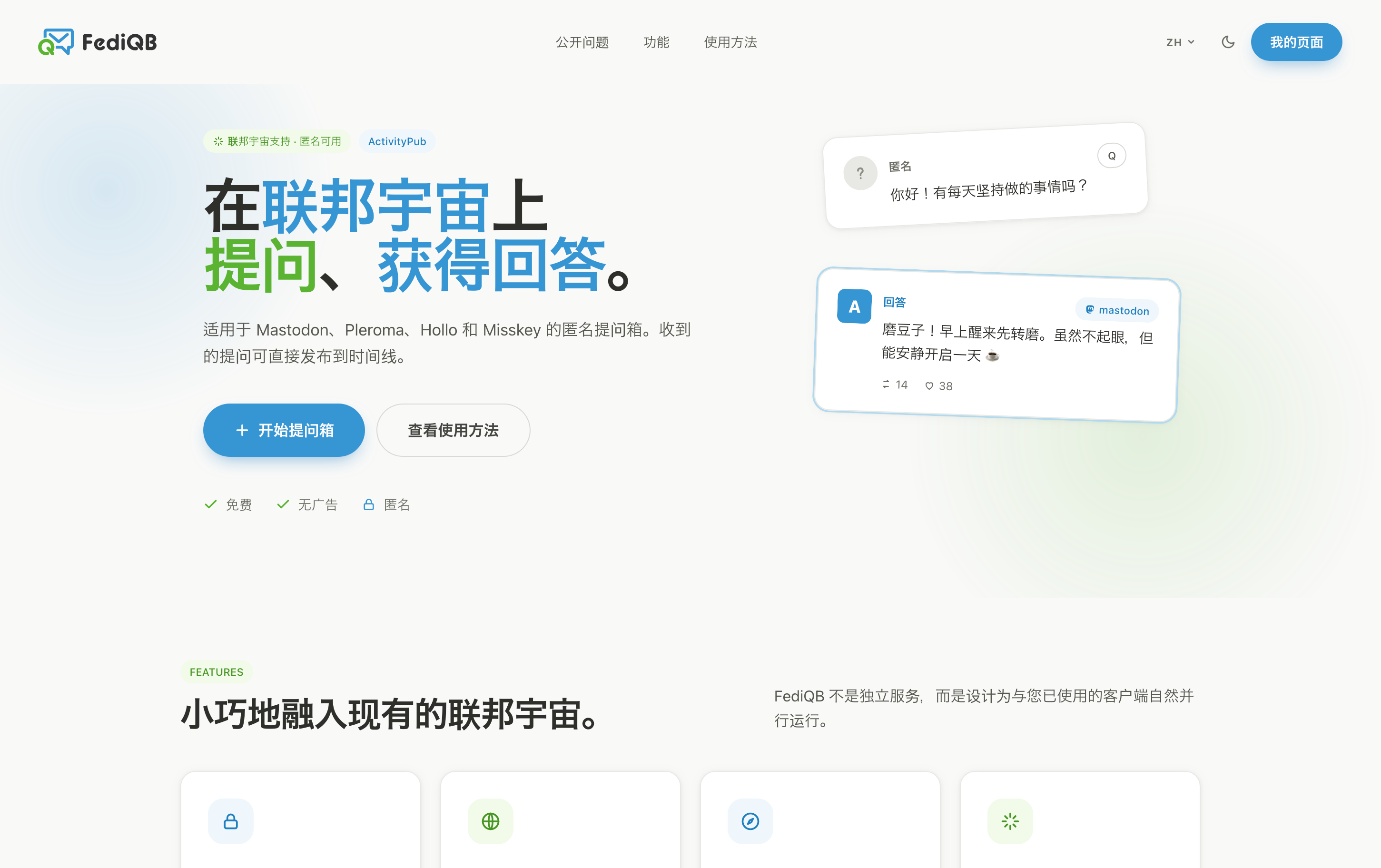Click the globe icon on second feature card
The image size is (1381, 868).
pyautogui.click(x=490, y=821)
